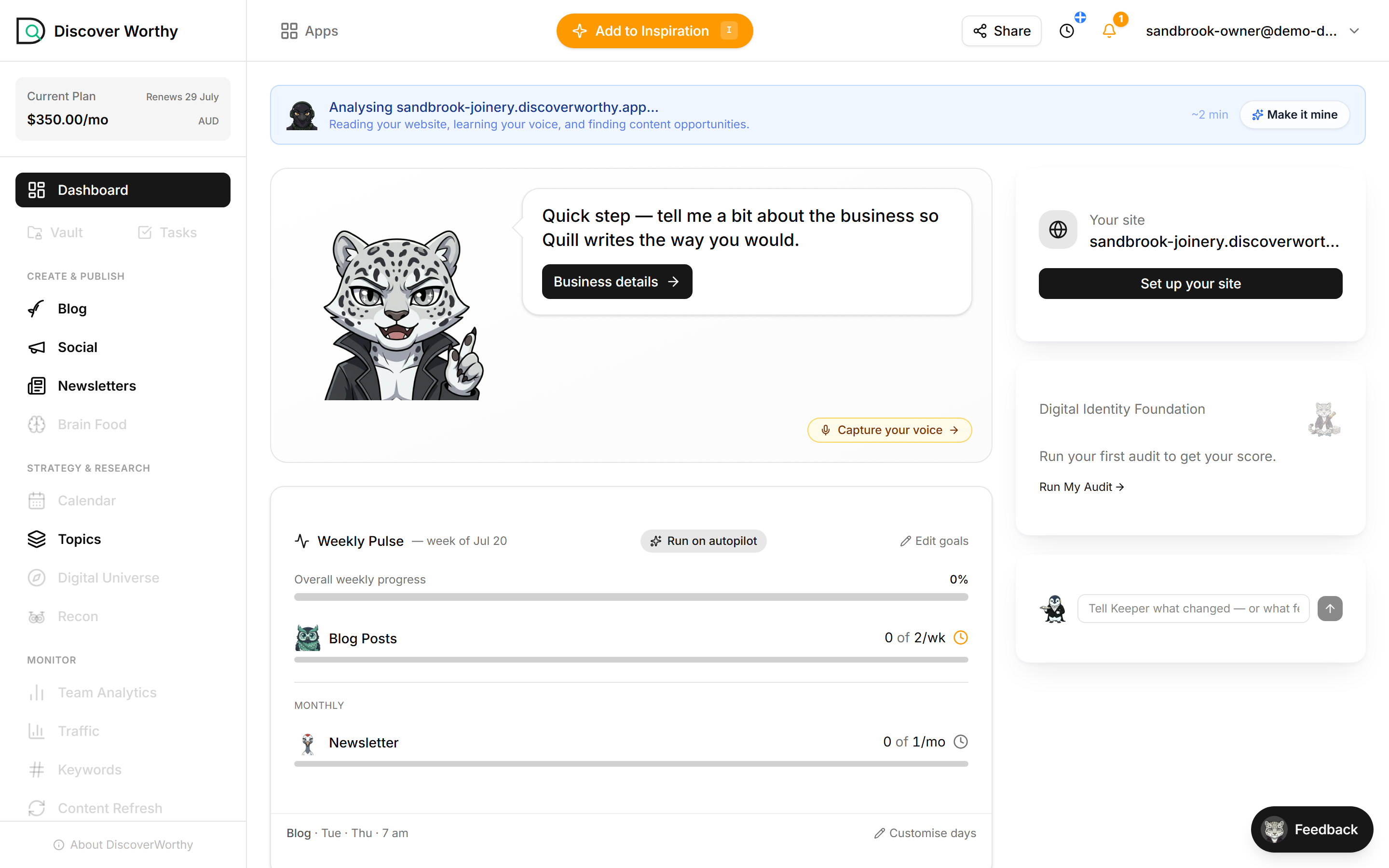The image size is (1389, 868).
Task: Click the Blog Posts owl avatar
Action: pos(308,638)
